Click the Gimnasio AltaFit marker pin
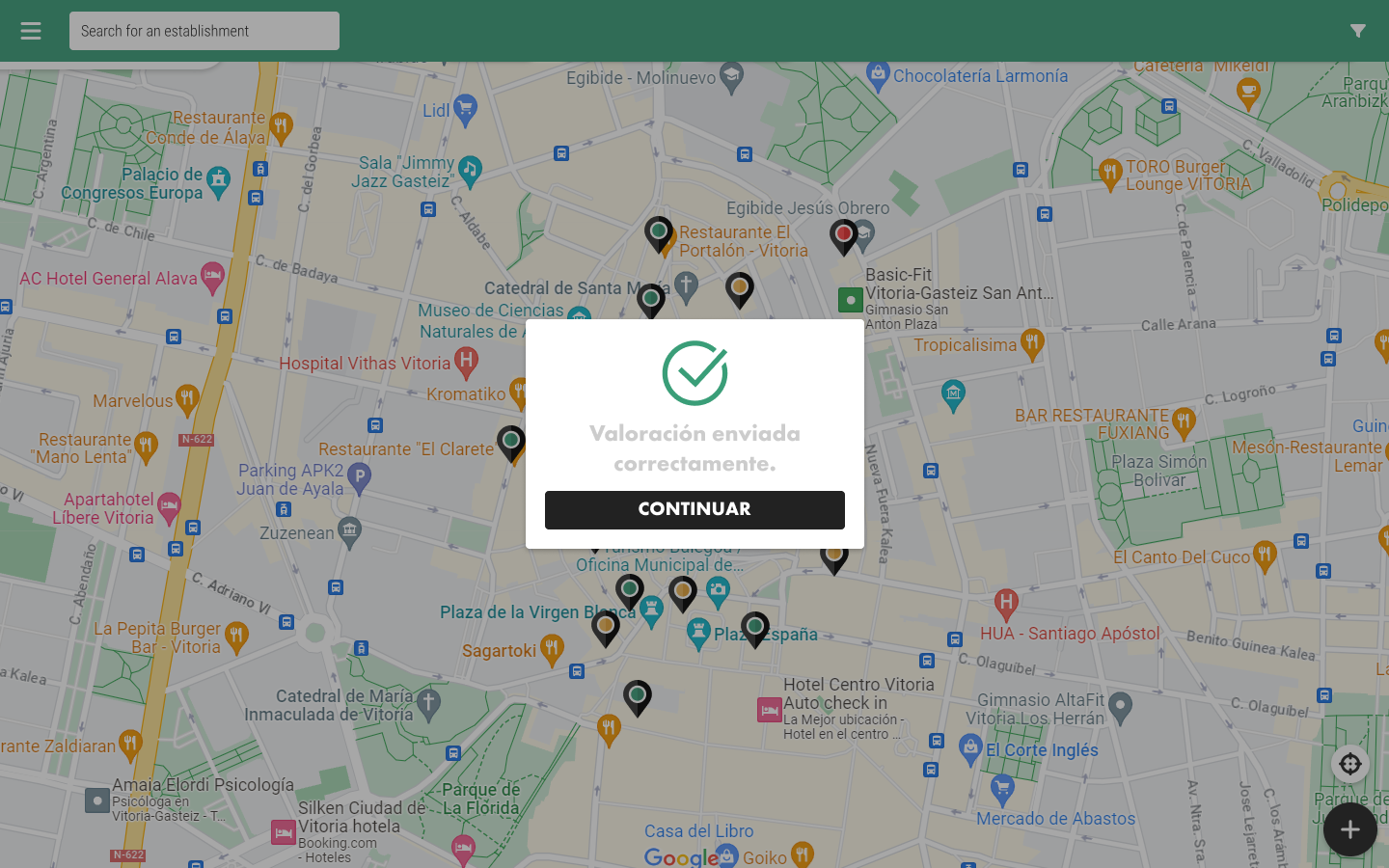The image size is (1389, 868). tap(1120, 708)
